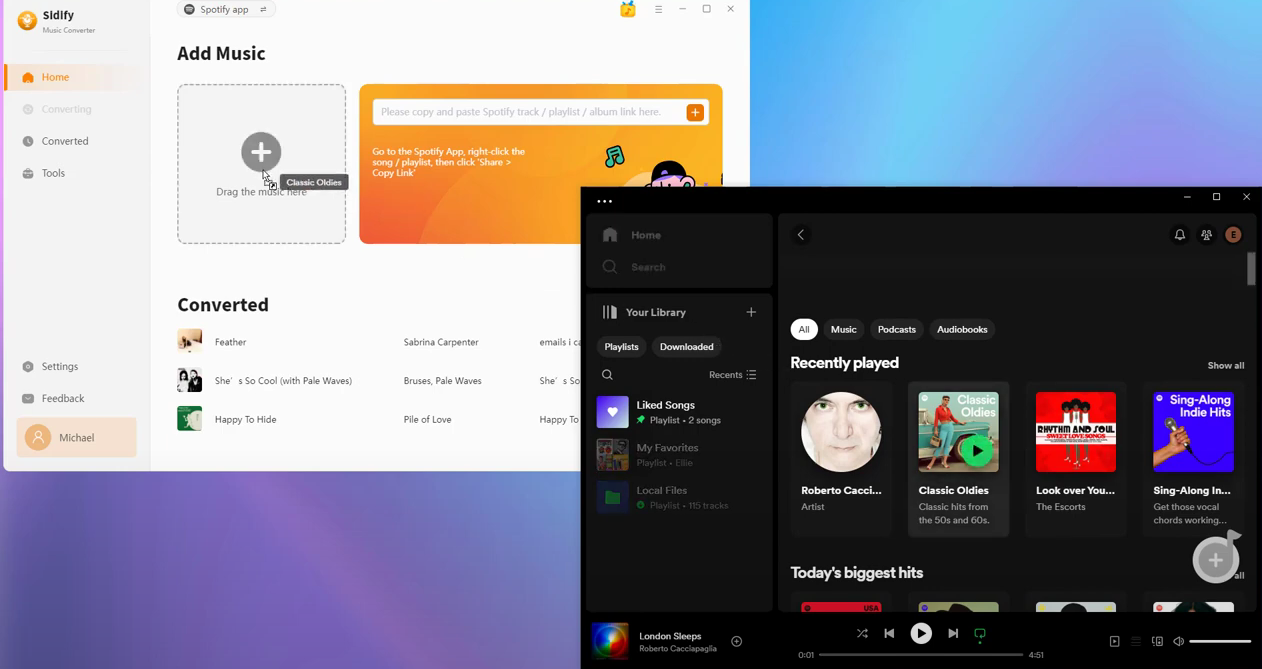Select the All filter chip
The height and width of the screenshot is (669, 1262).
(x=804, y=329)
